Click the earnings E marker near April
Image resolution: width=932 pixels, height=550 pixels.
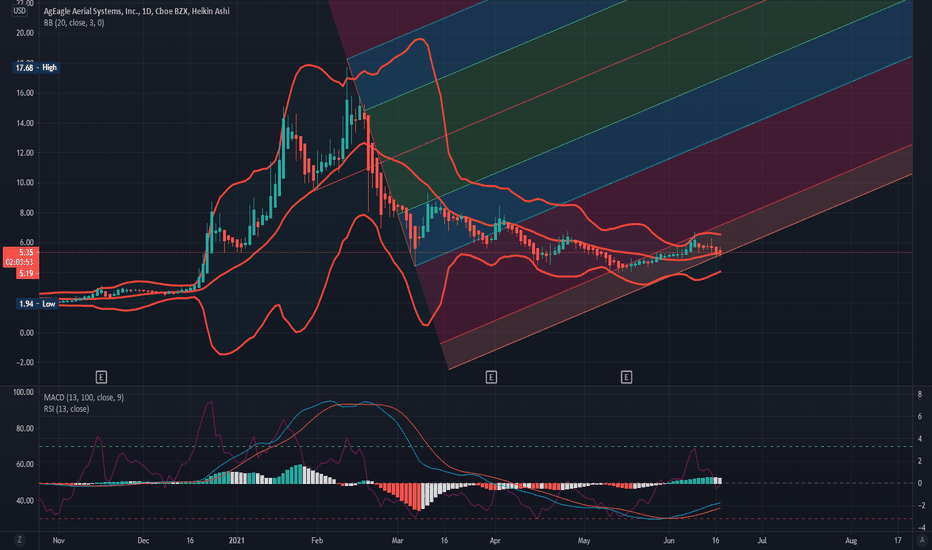pos(491,377)
